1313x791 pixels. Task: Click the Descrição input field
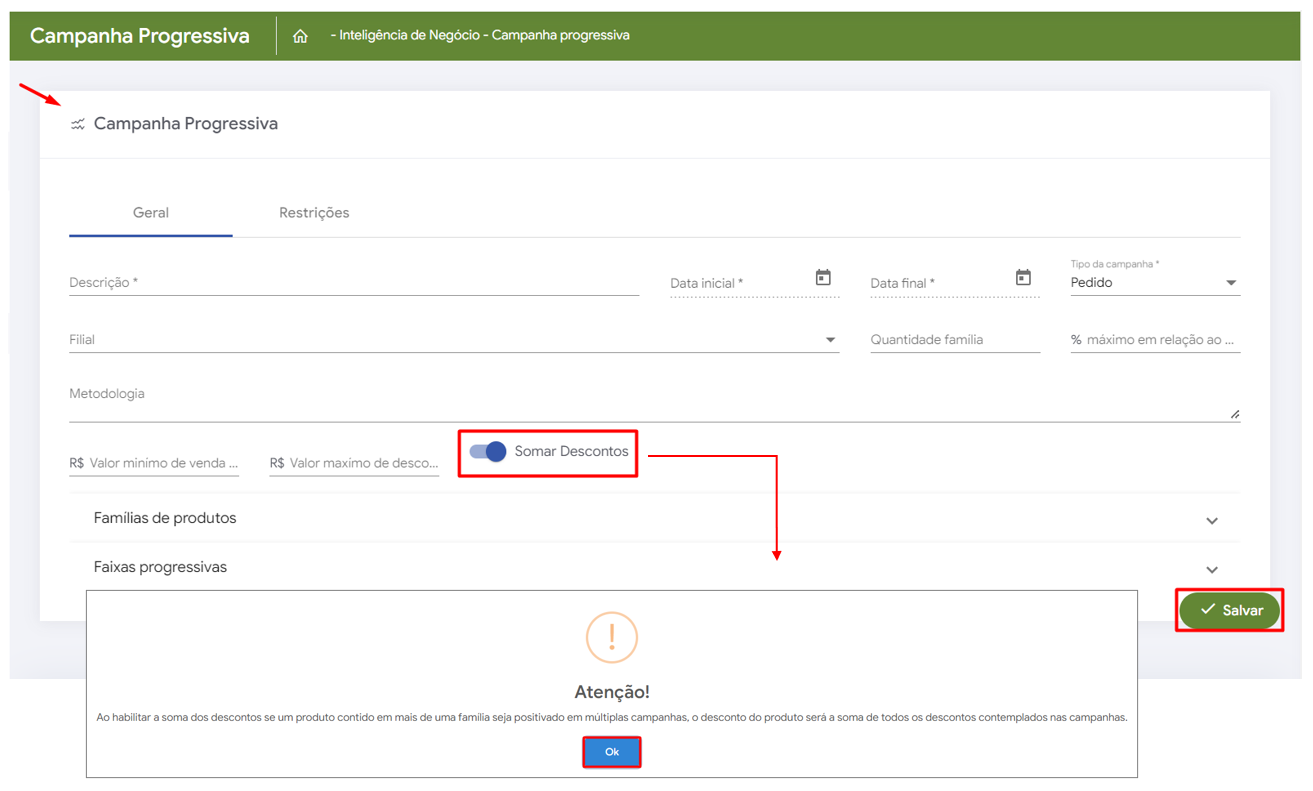(353, 283)
